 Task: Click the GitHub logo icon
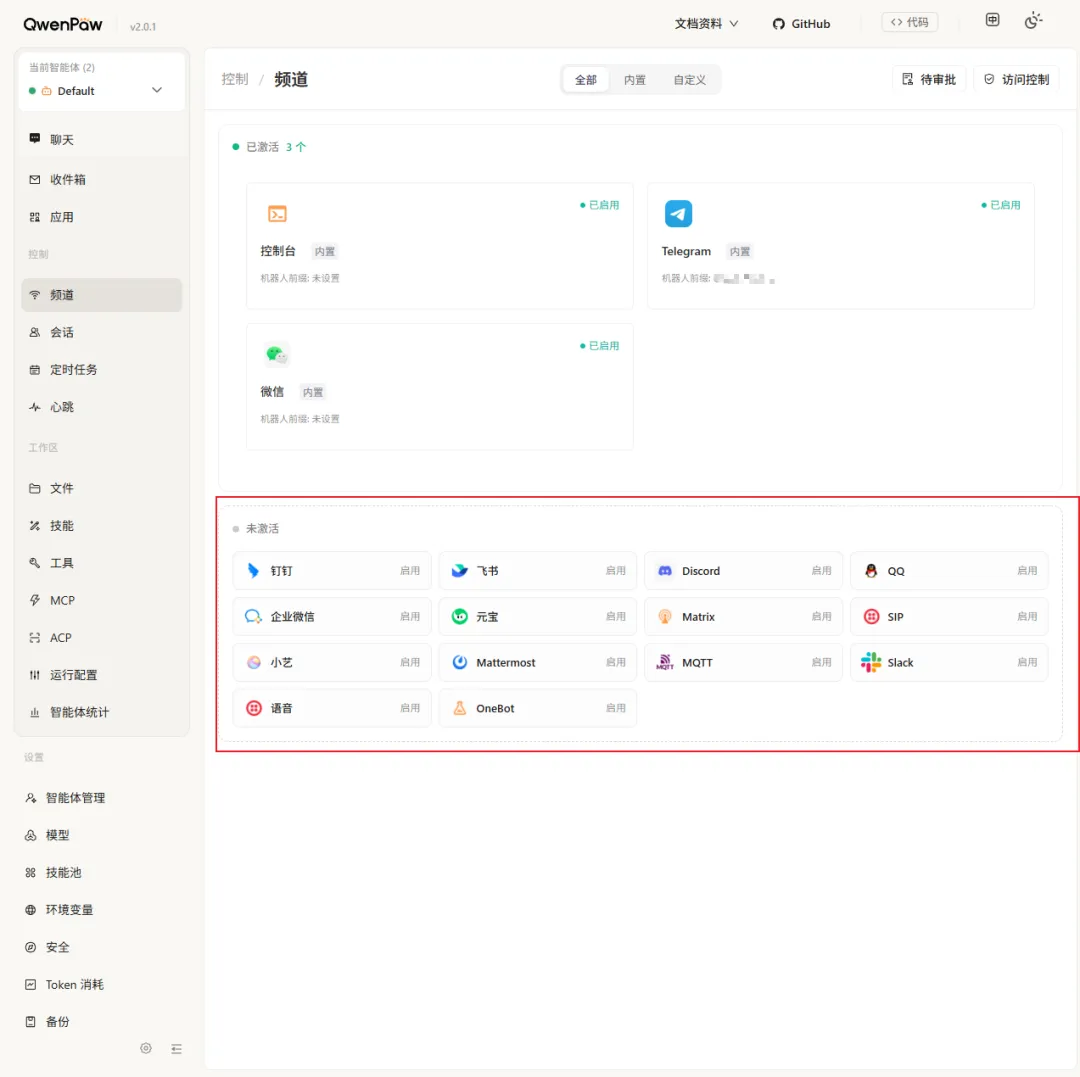point(778,23)
